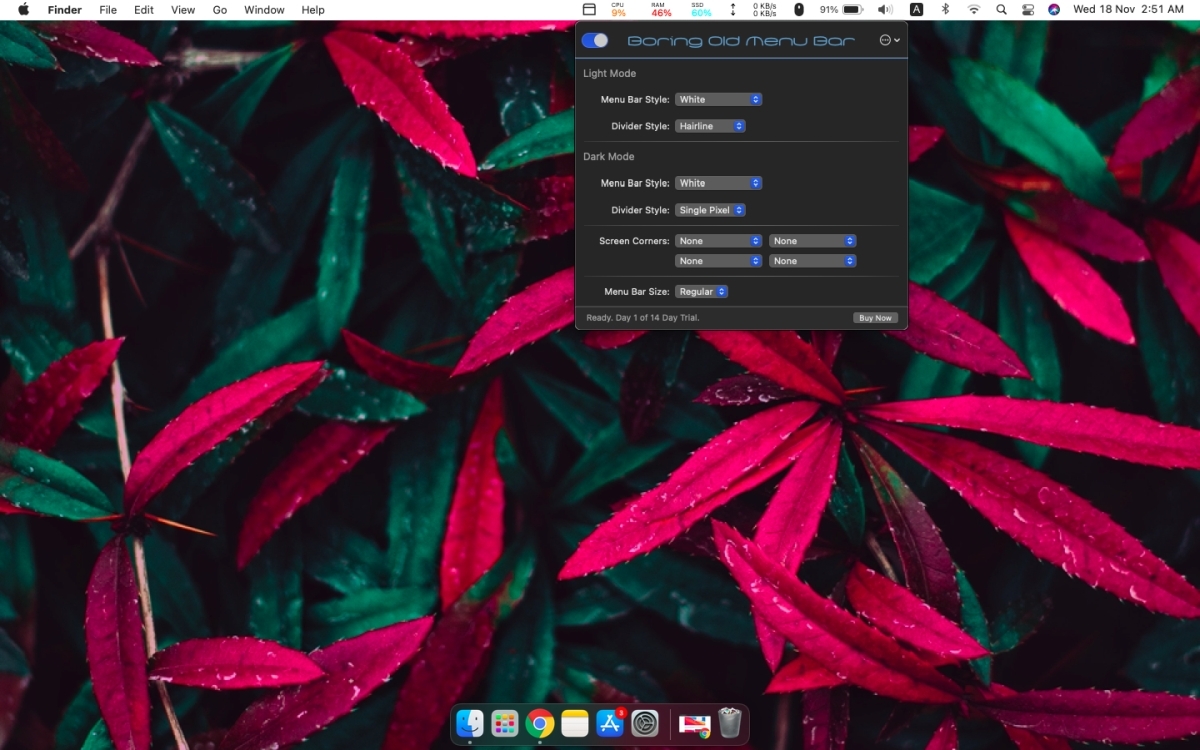Screen dimensions: 1200x750
Task: Open the Menu Bar Size popup showing Regular
Action: point(702,291)
